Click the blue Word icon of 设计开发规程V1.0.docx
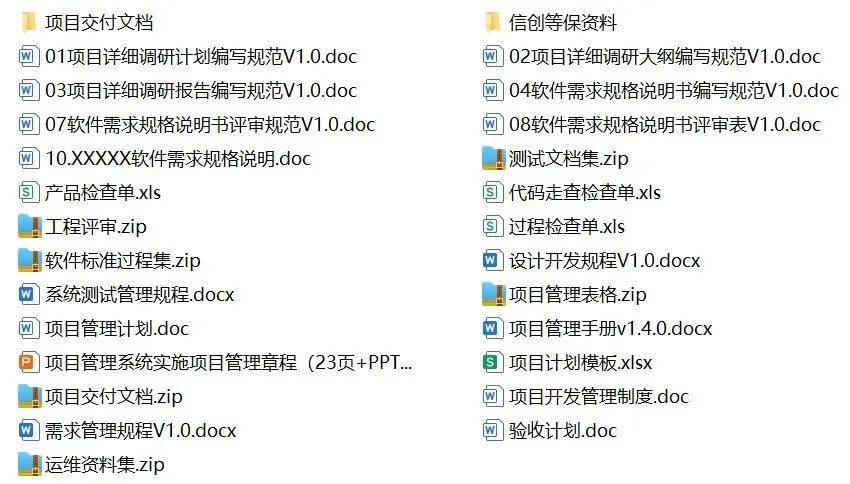The width and height of the screenshot is (850, 484). coord(492,261)
